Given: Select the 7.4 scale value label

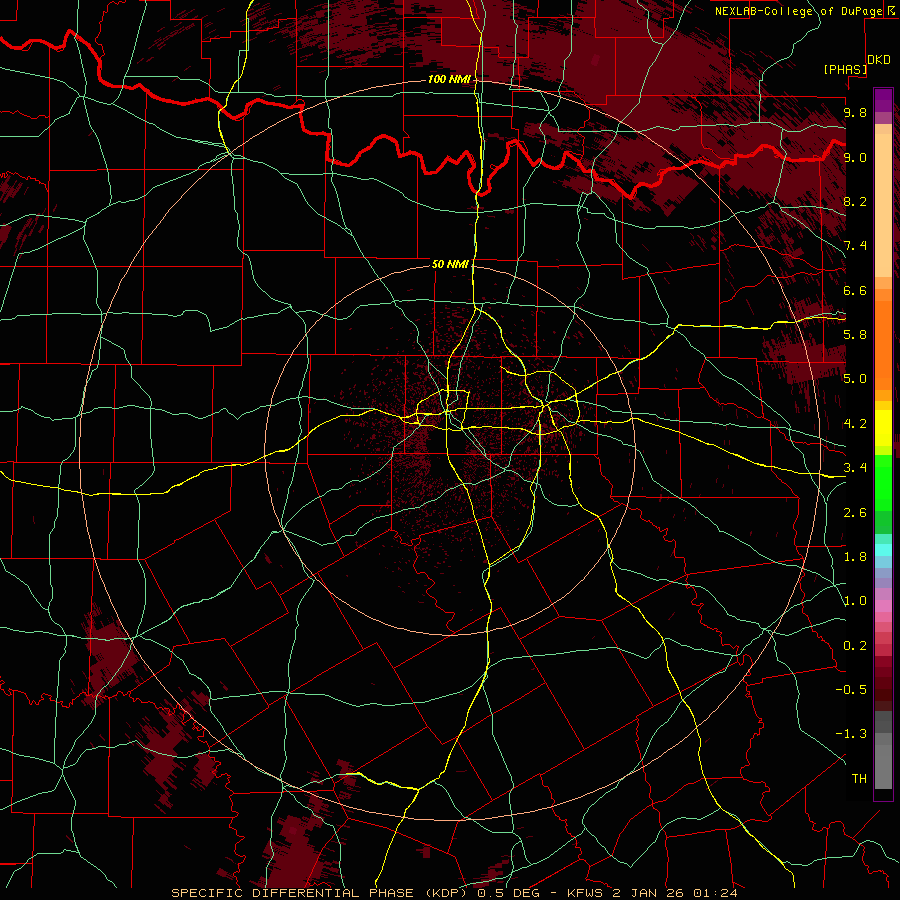Looking at the screenshot, I should point(855,246).
